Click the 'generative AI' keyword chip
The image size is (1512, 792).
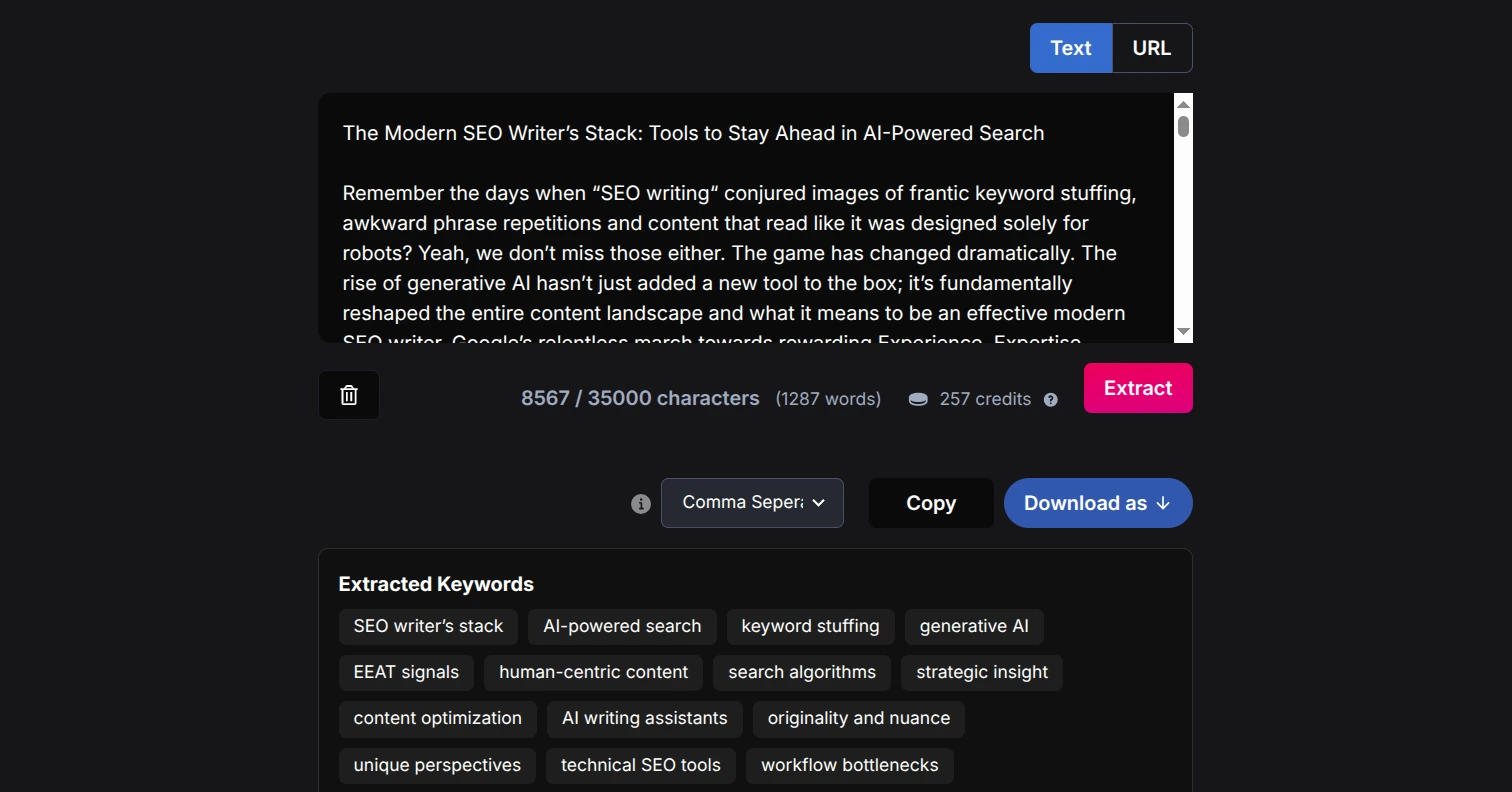(x=974, y=626)
